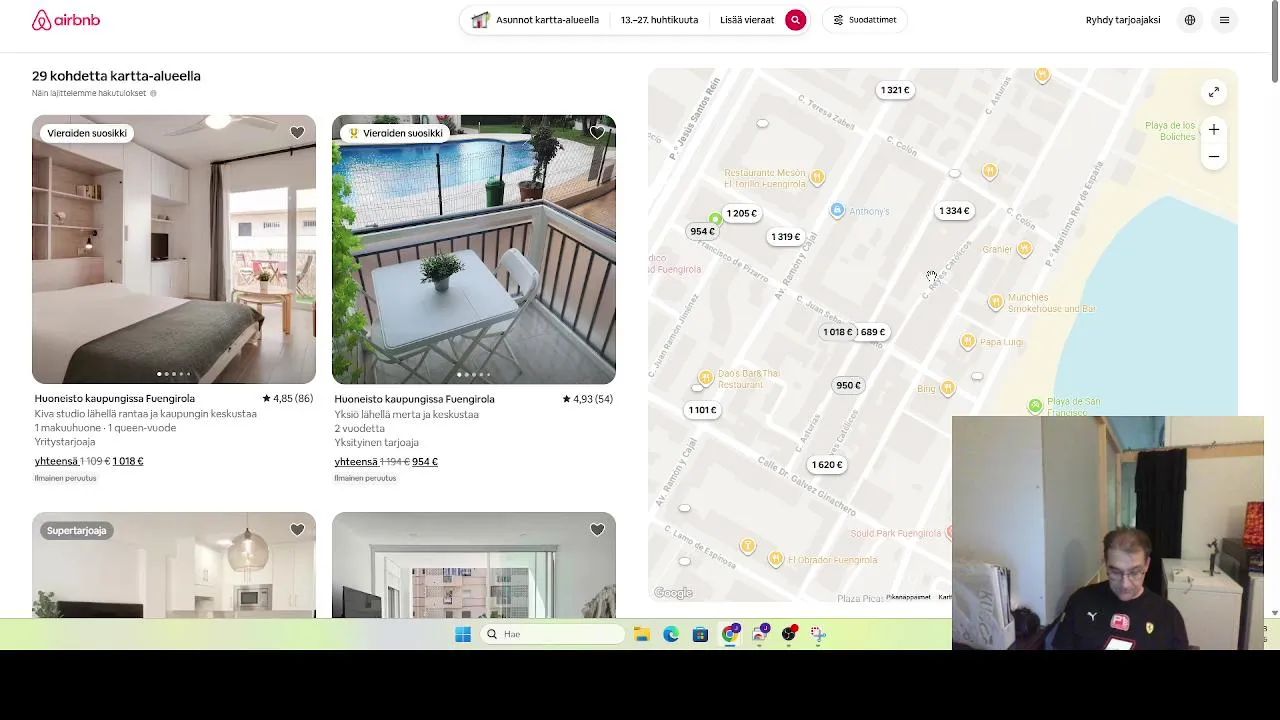Select the 1 205 € map price marker
Screen dimensions: 1280x720
(x=741, y=213)
